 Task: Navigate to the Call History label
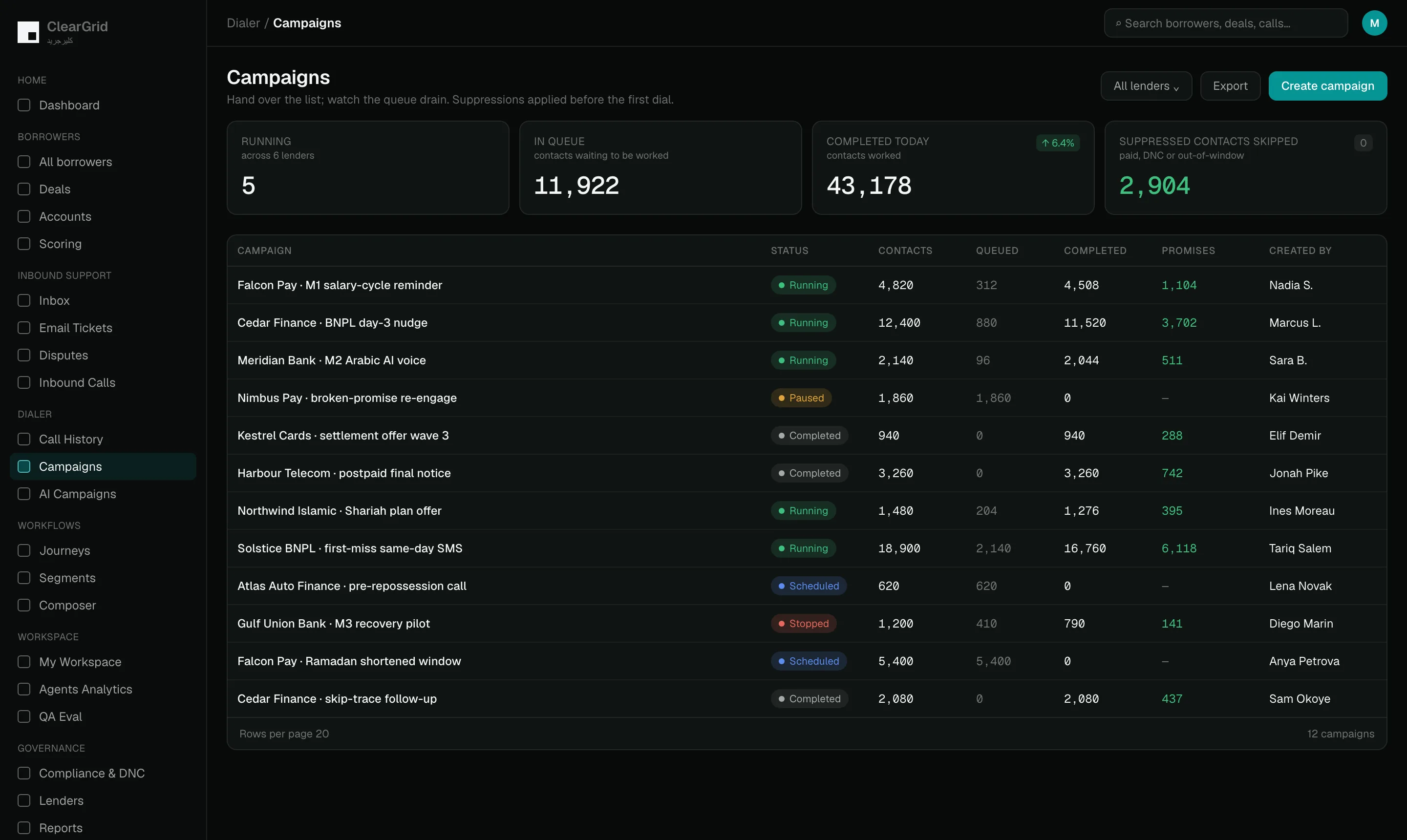point(71,439)
